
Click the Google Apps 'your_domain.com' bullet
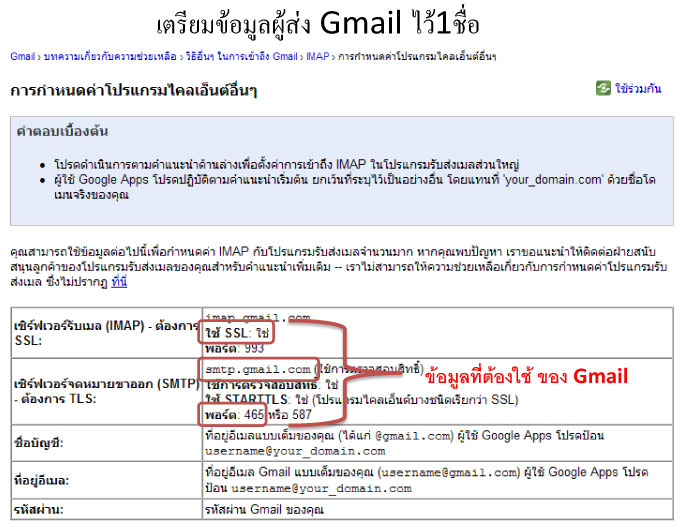click(x=355, y=187)
